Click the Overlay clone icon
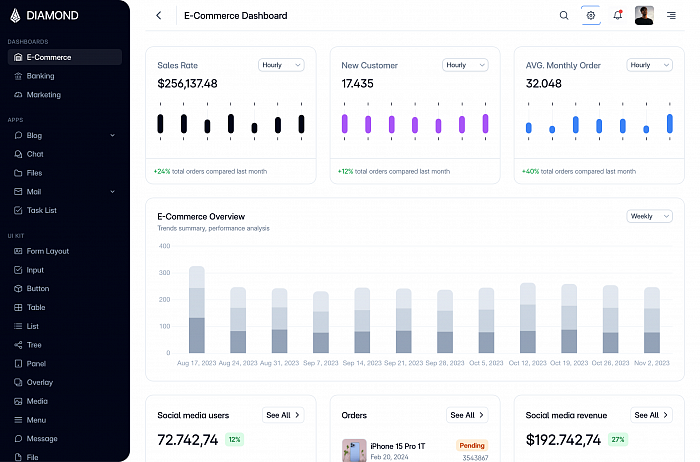The image size is (700, 462). [x=18, y=383]
